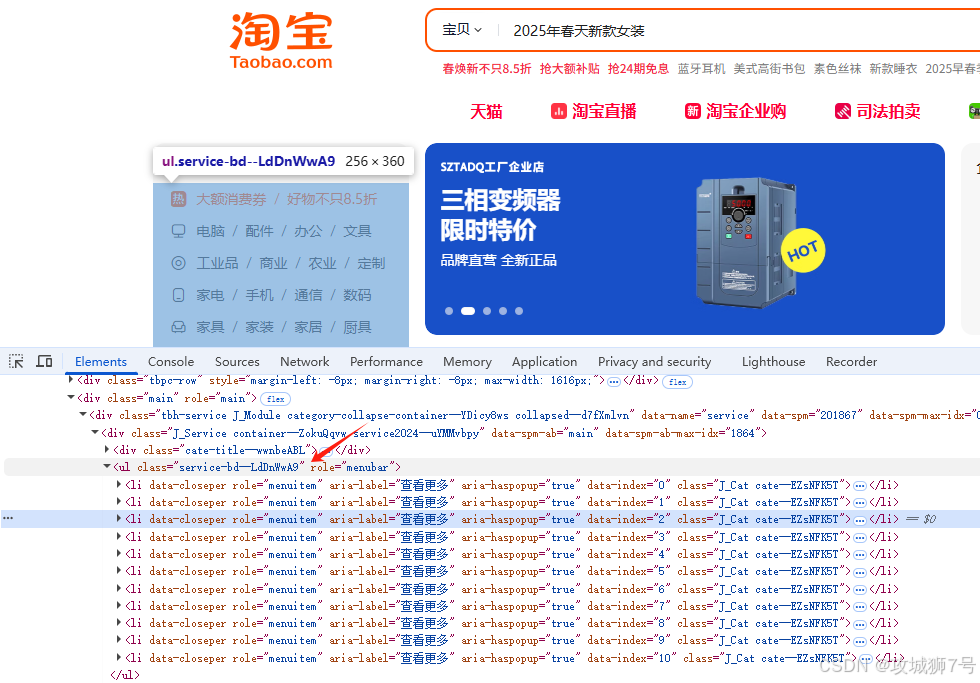Click the 淘宝直播 link text
The height and width of the screenshot is (683, 980).
click(604, 111)
